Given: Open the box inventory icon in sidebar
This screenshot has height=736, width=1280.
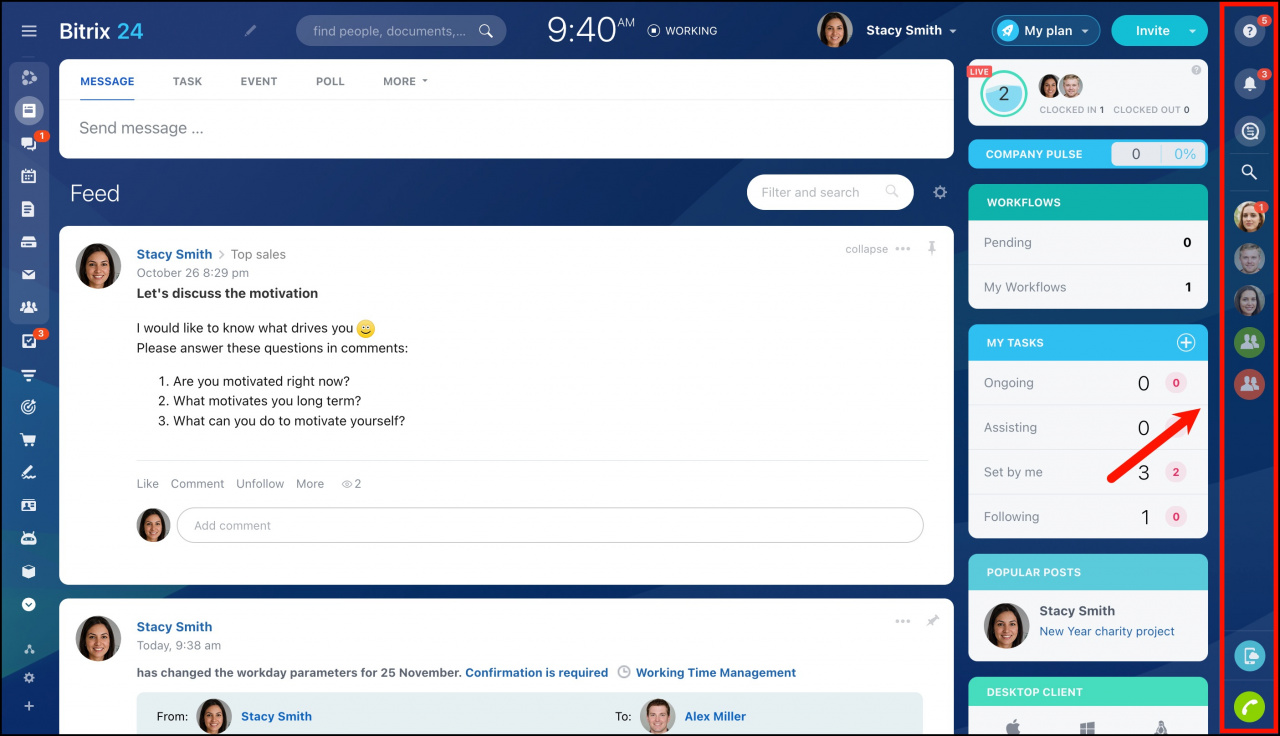Looking at the screenshot, I should [28, 571].
